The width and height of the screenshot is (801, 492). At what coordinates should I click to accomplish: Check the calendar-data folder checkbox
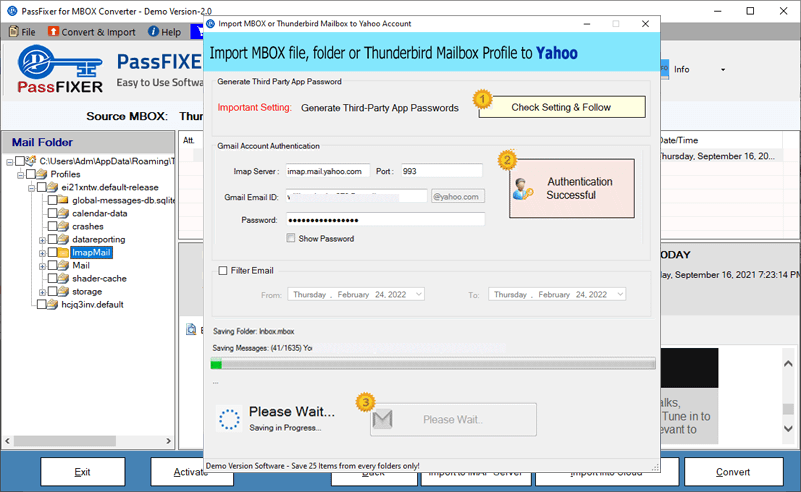(52, 213)
